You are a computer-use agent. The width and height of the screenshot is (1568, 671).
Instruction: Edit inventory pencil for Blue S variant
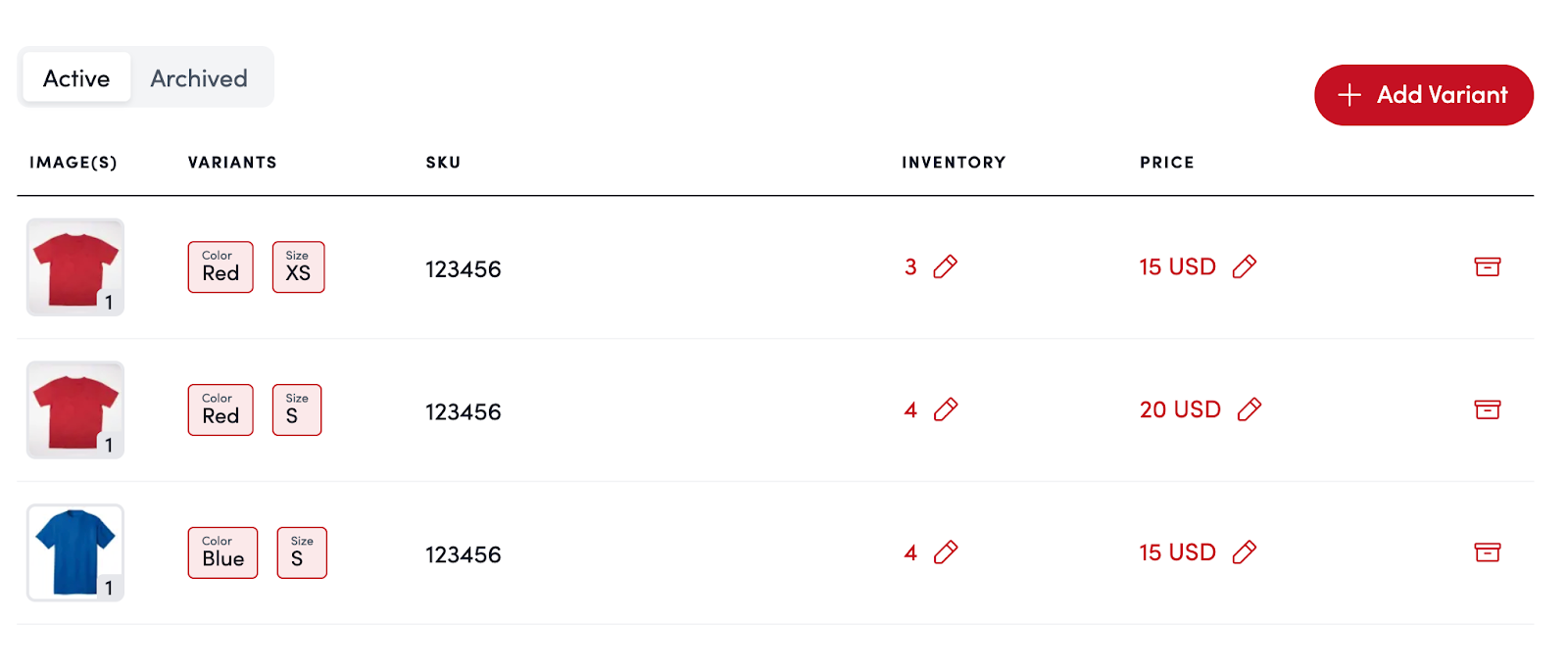coord(946,552)
